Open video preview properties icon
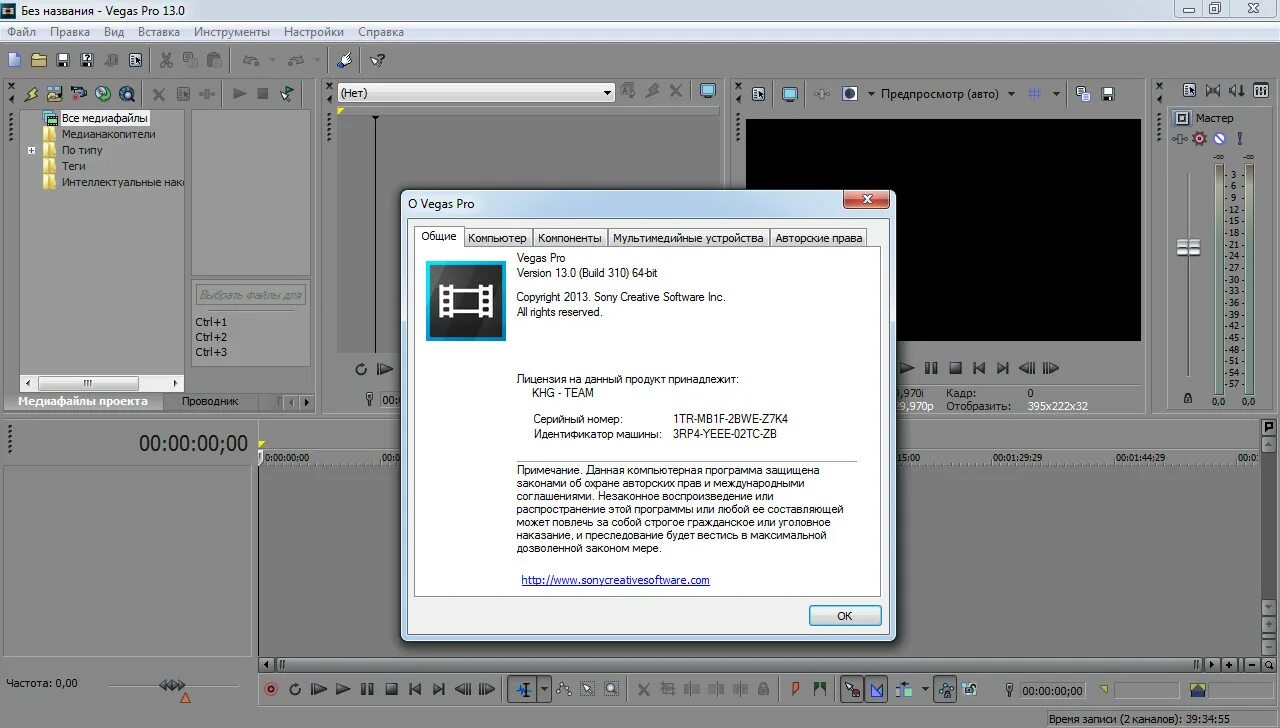Image resolution: width=1280 pixels, height=728 pixels. coord(759,94)
